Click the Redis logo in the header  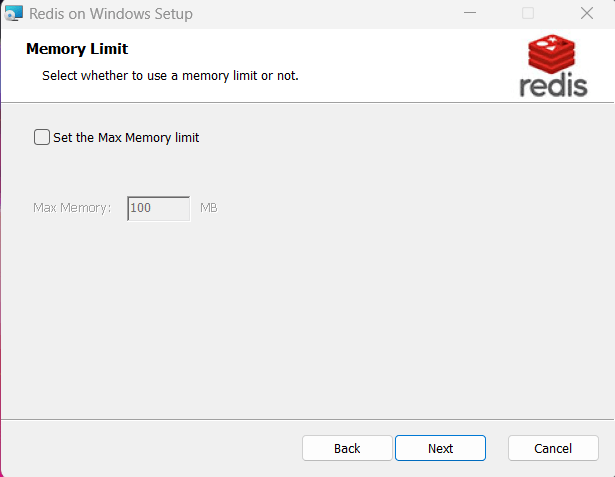click(553, 66)
